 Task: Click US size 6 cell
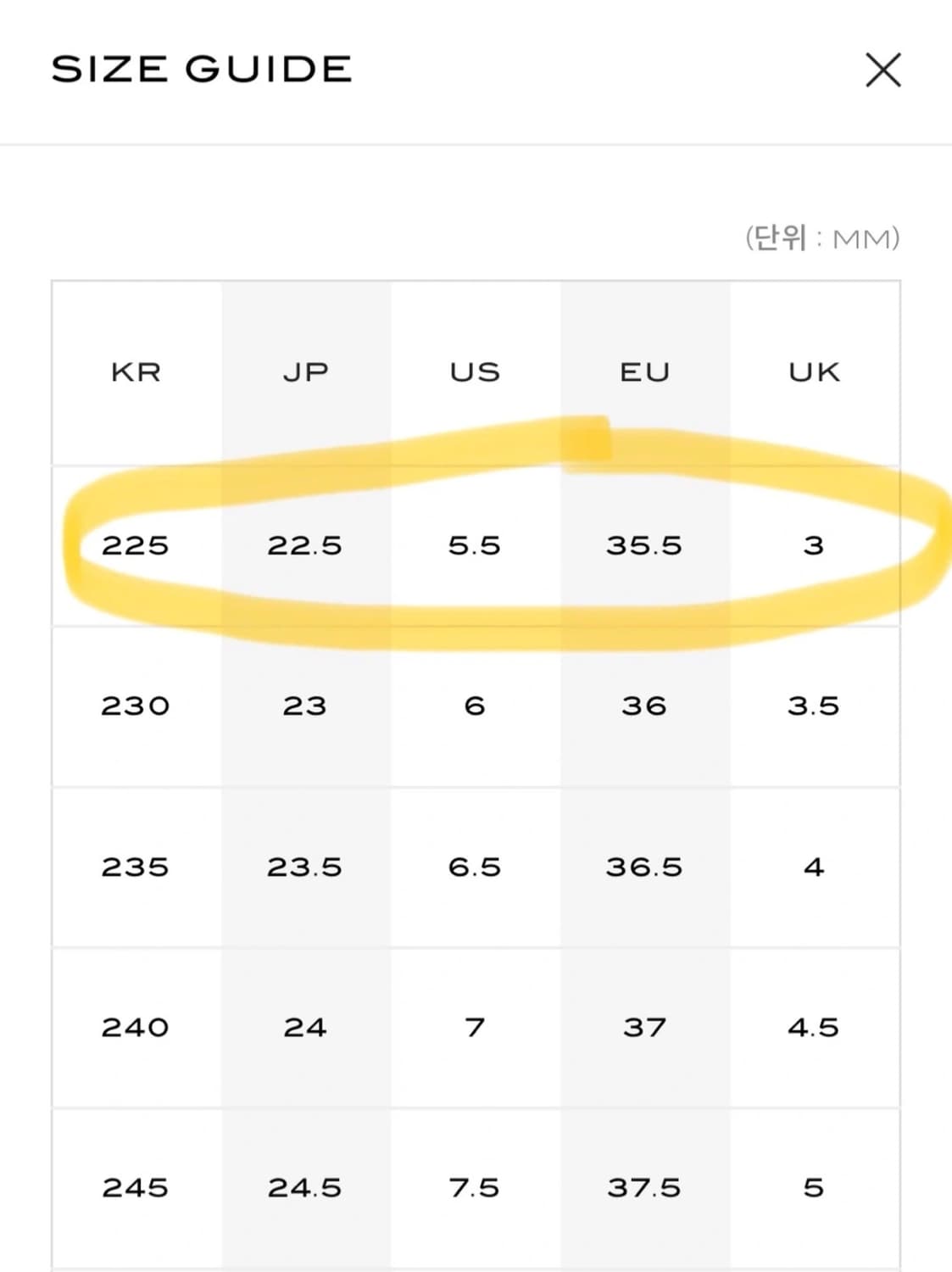pos(475,706)
